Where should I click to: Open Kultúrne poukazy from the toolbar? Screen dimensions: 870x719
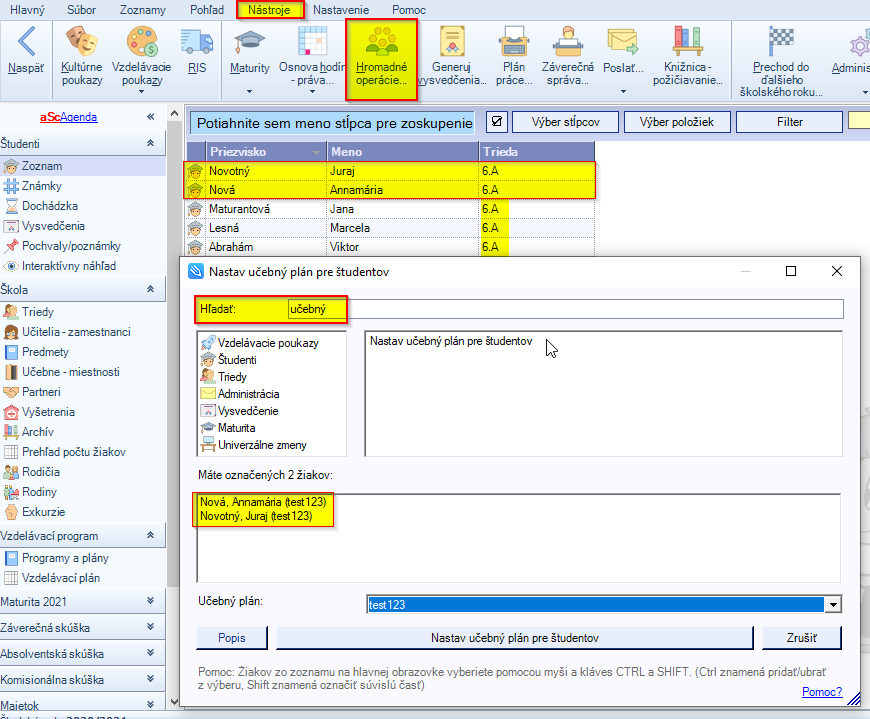82,42
